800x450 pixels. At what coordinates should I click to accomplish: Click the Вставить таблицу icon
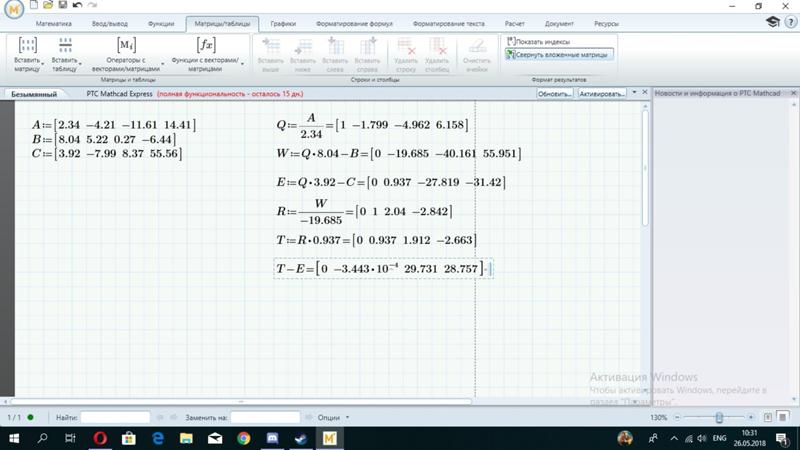(x=64, y=45)
